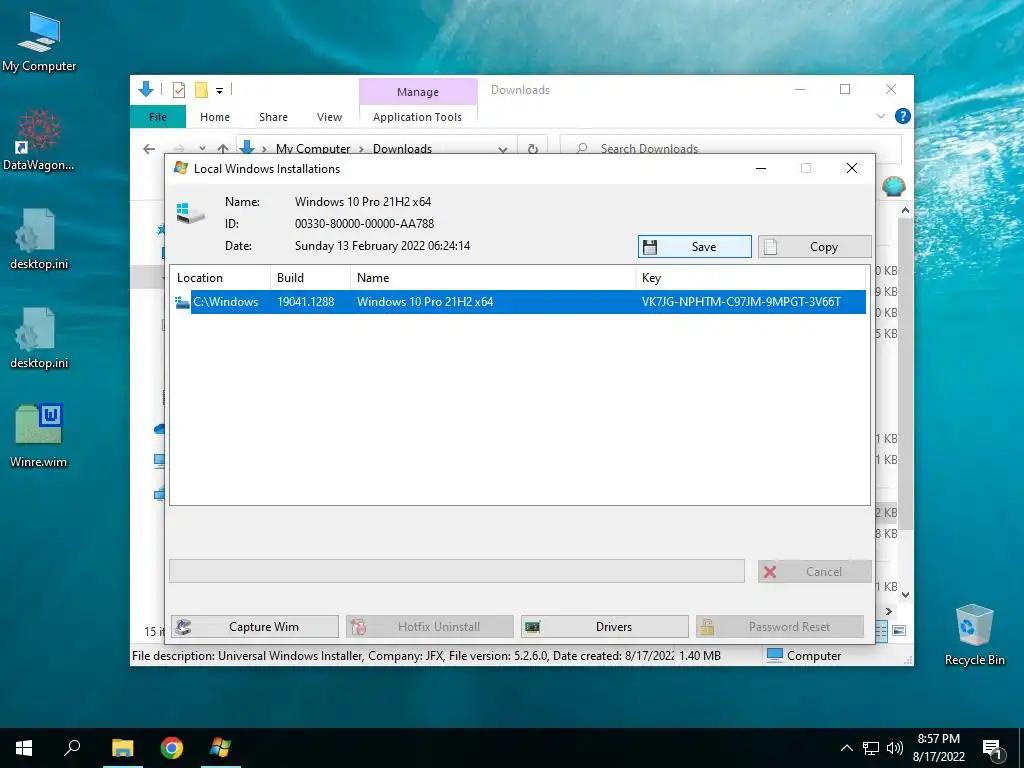Screen dimensions: 1024x768
Task: Minimize the Local Windows Installations dialog
Action: (761, 168)
